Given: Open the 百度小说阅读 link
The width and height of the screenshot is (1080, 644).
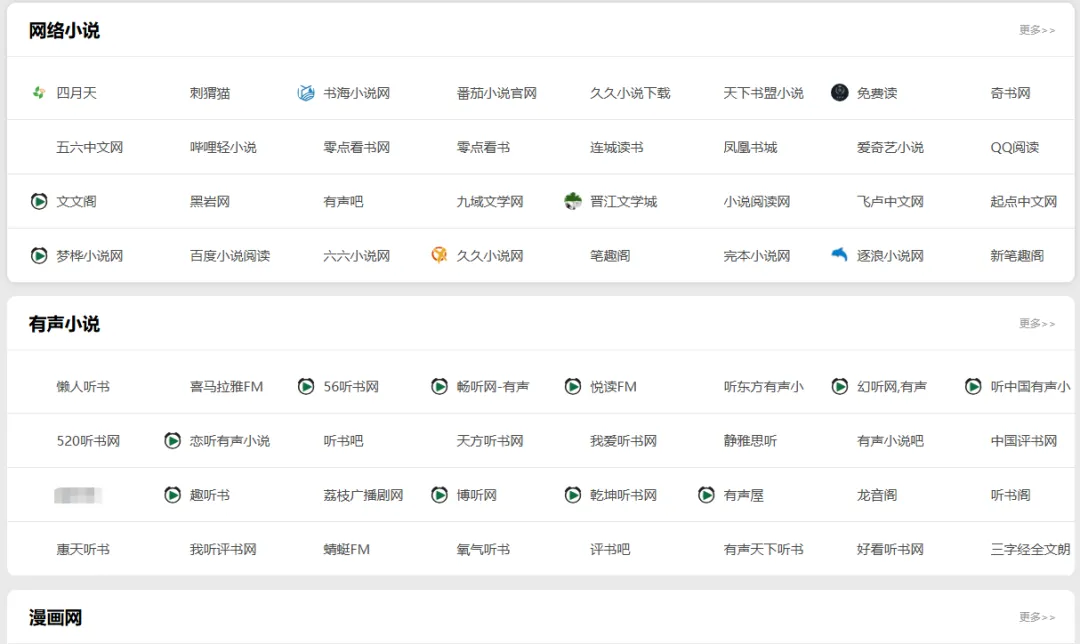Looking at the screenshot, I should point(230,256).
